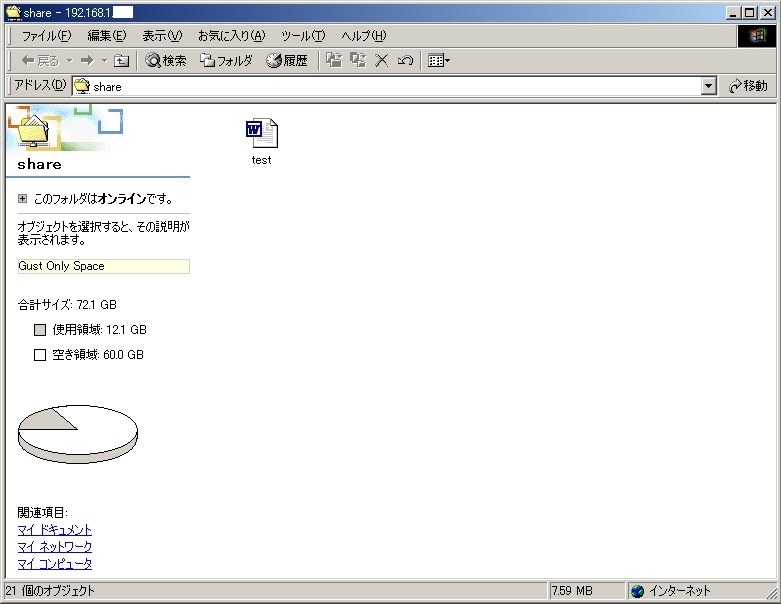Click the My Network (マイ ネットワーク) link
This screenshot has width=781, height=604.
click(55, 547)
